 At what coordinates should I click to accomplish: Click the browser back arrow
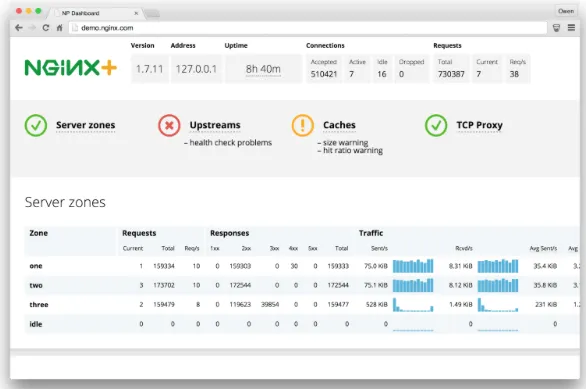click(x=19, y=28)
